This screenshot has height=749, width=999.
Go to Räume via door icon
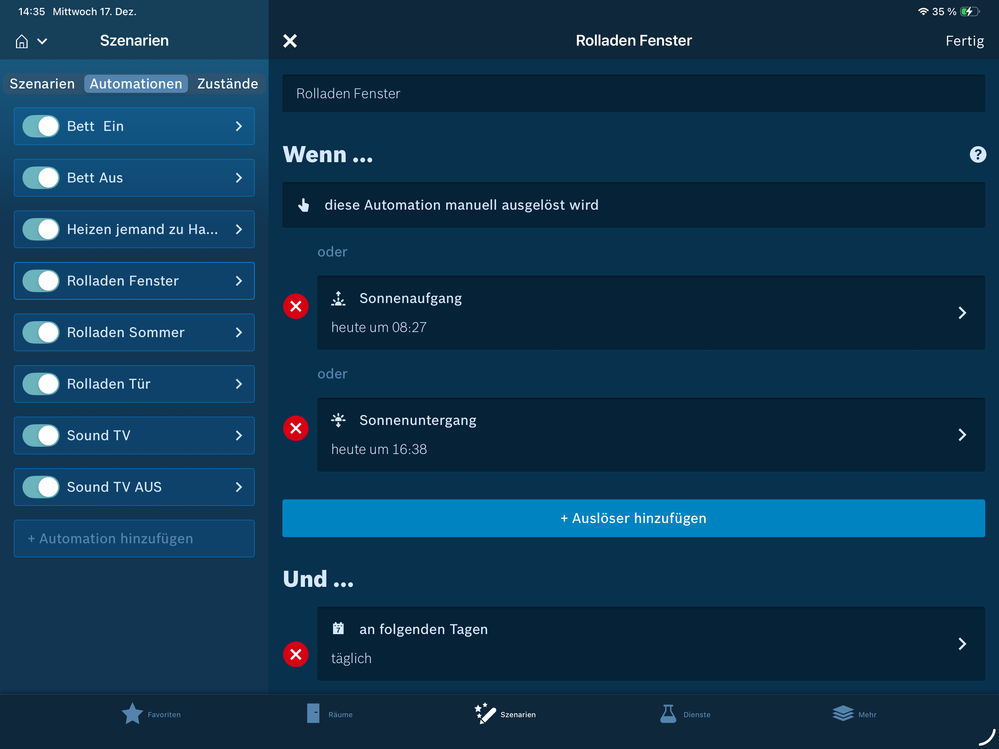(x=314, y=713)
